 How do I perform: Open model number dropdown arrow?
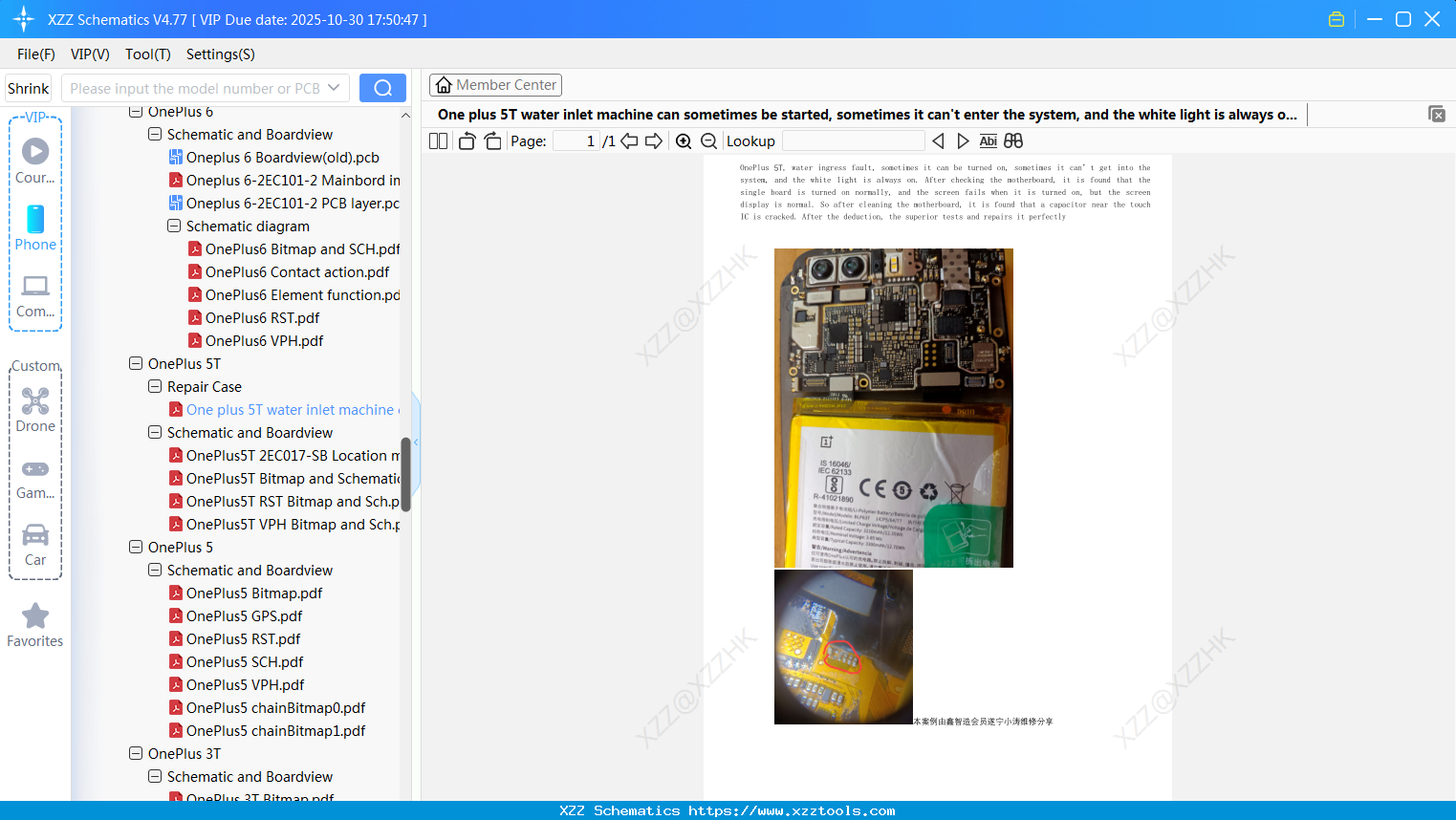coord(334,88)
